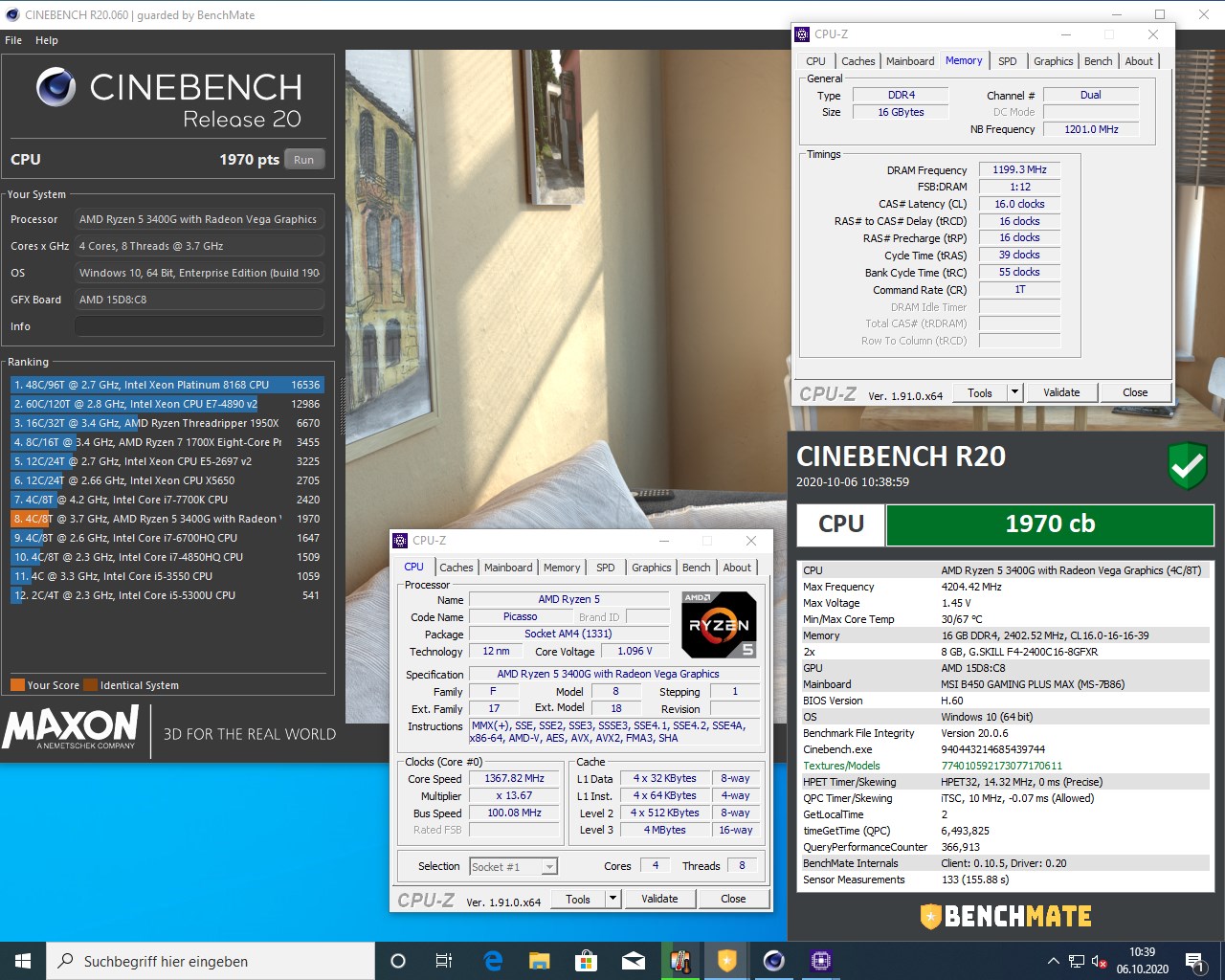
Task: Expand Tools dropdown arrow in lower CPU-Z
Action: point(613,899)
